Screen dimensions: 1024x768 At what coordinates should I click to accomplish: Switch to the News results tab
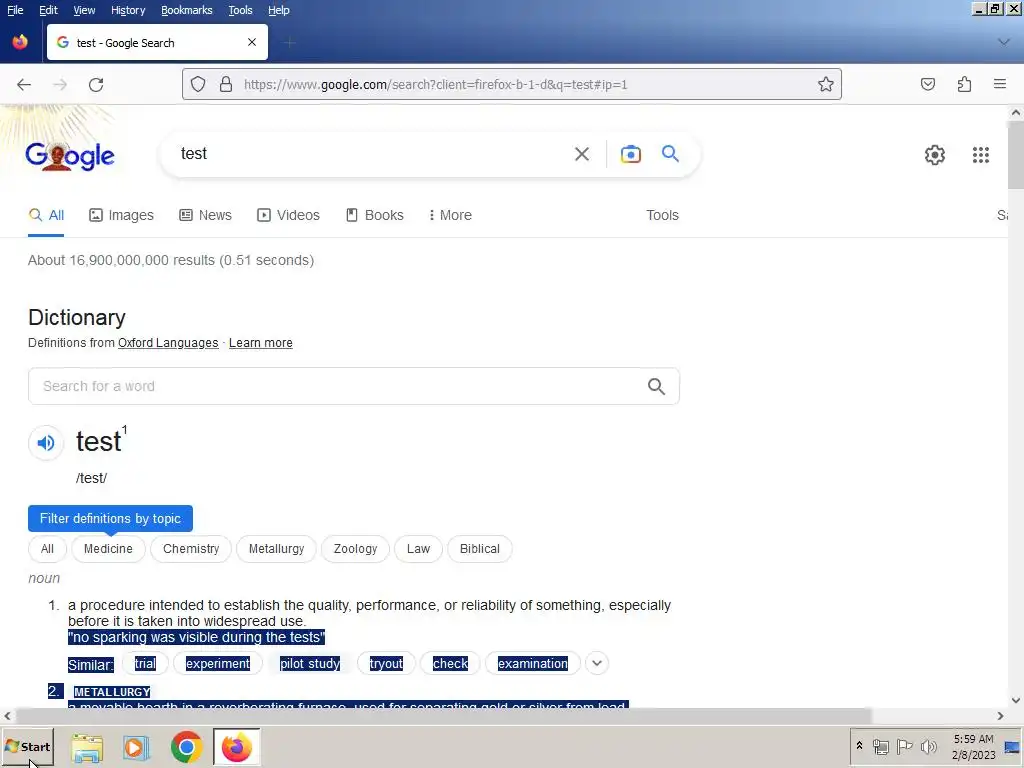click(x=206, y=216)
